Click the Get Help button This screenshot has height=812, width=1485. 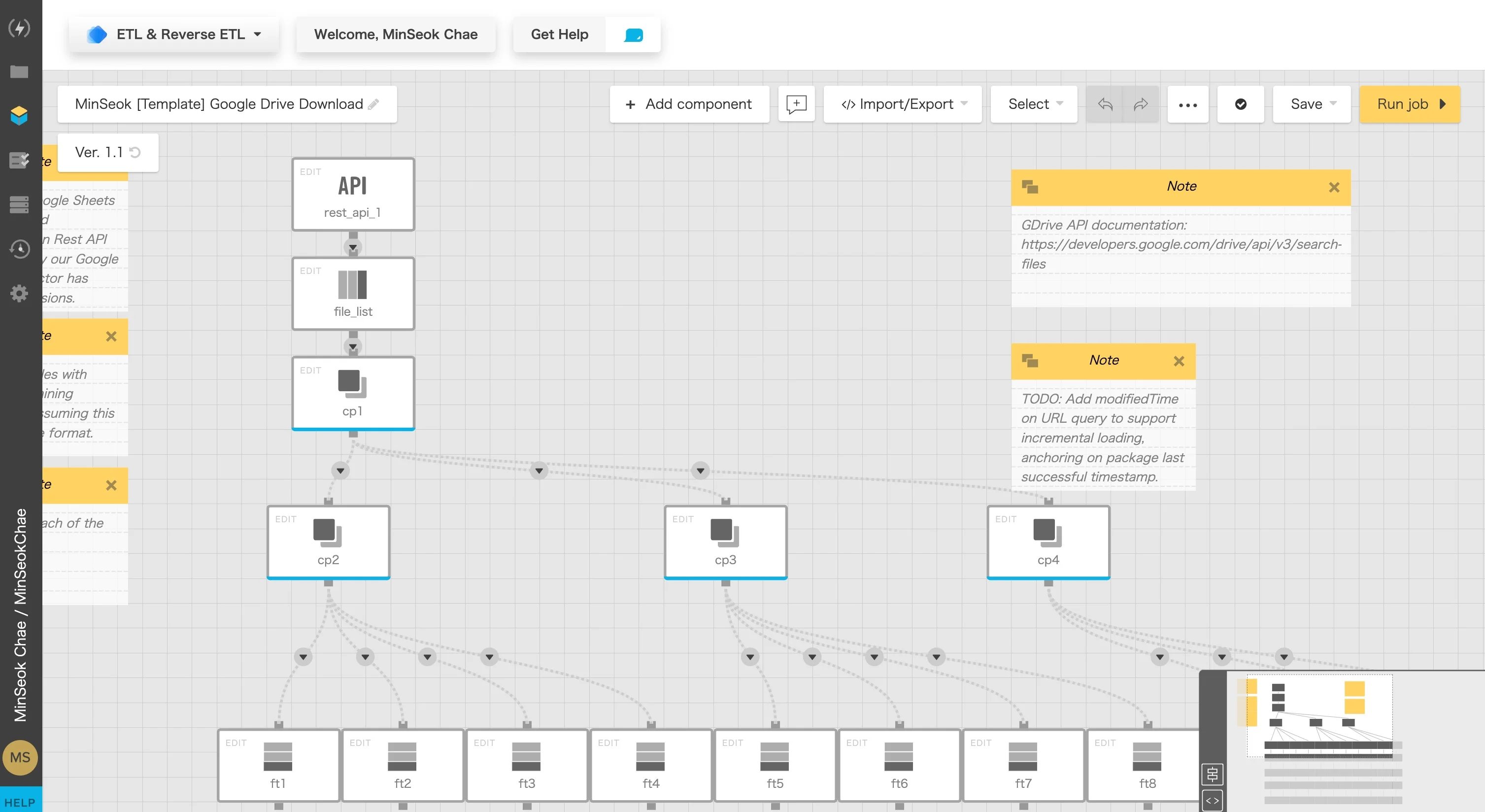(559, 34)
